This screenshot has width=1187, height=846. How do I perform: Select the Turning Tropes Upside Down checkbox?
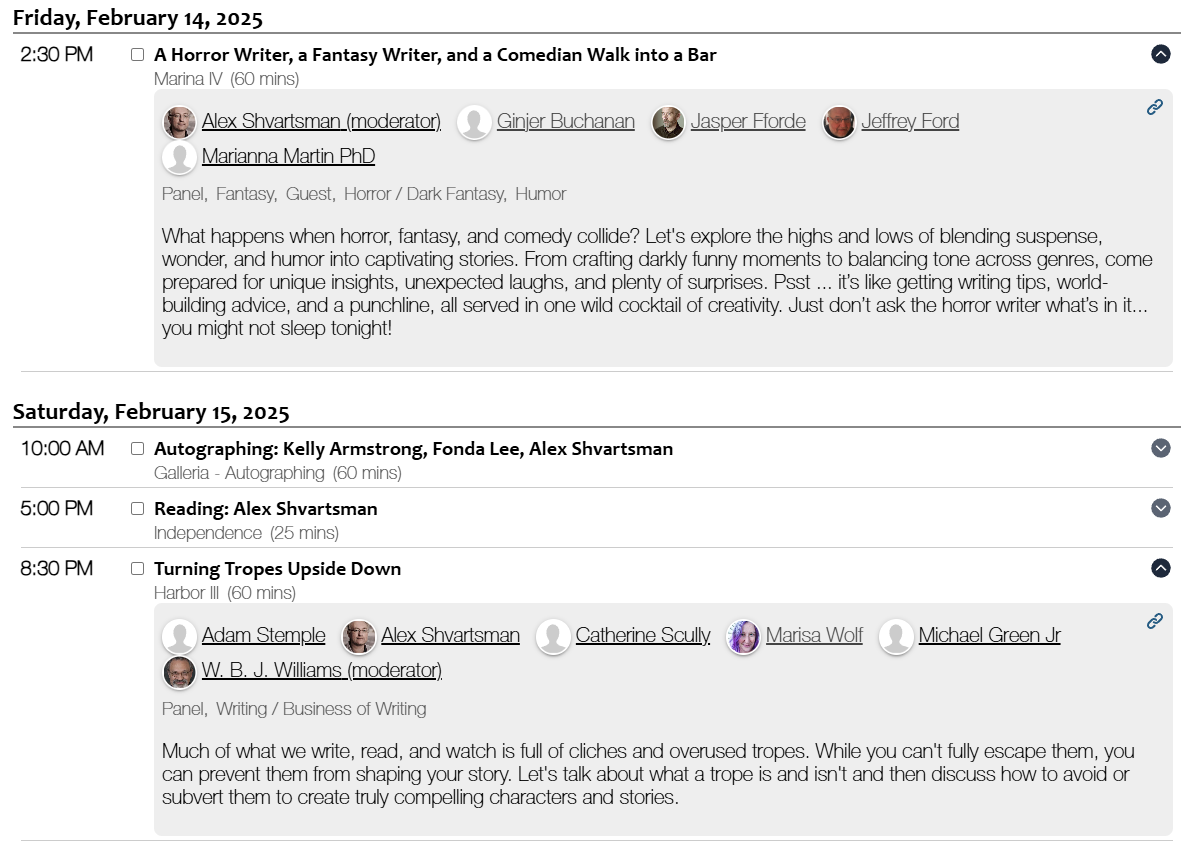click(138, 569)
